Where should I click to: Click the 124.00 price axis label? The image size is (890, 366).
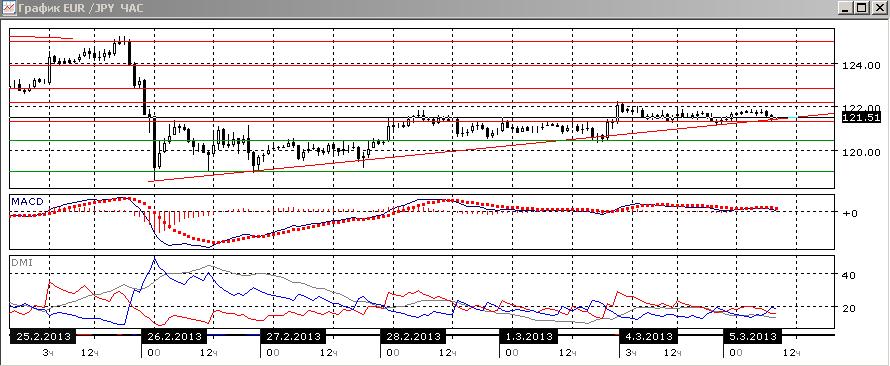(861, 66)
